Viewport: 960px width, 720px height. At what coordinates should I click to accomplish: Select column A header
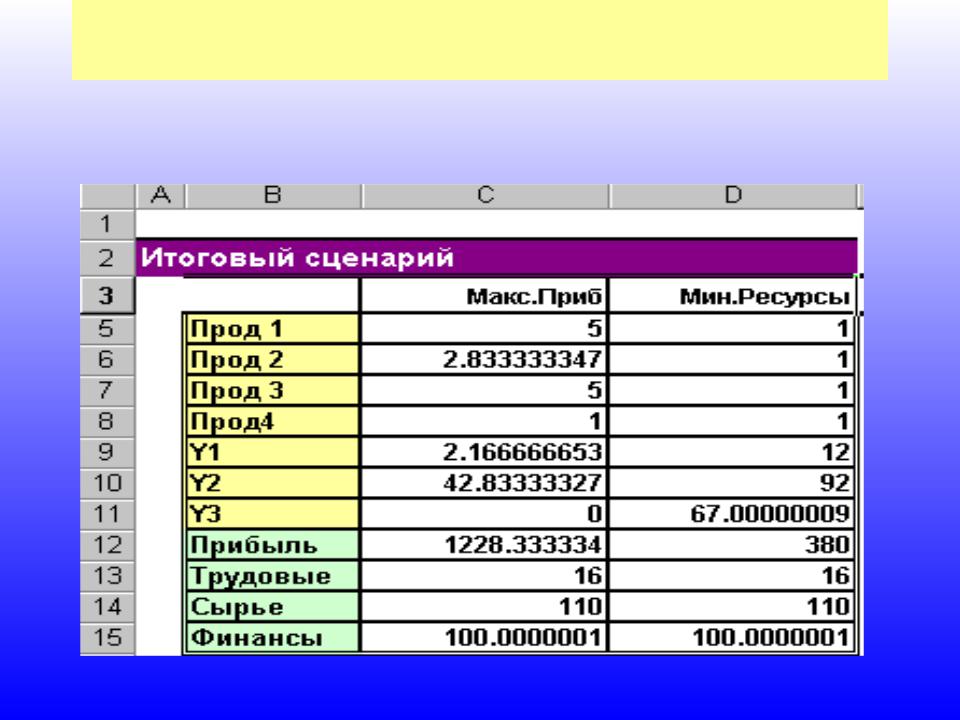click(160, 196)
